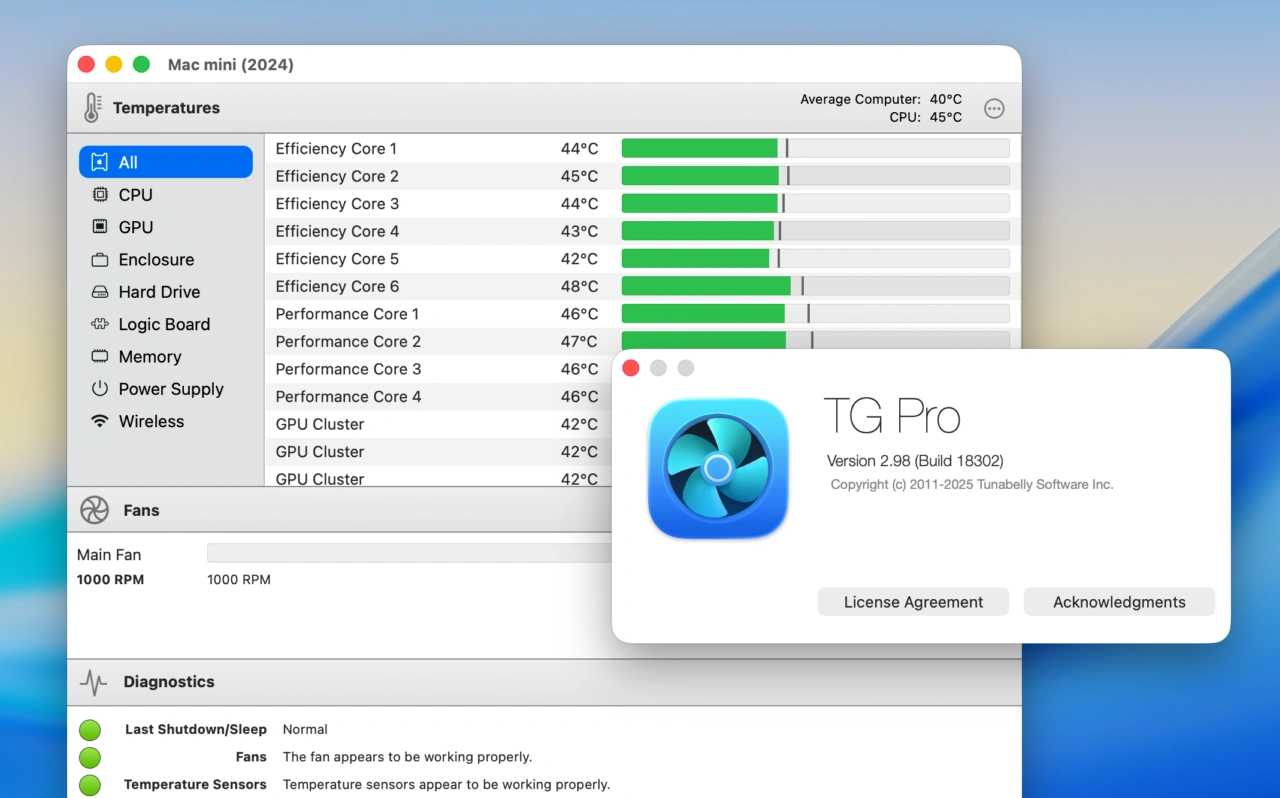The height and width of the screenshot is (798, 1280).
Task: Select the CPU temperature category icon
Action: click(98, 195)
